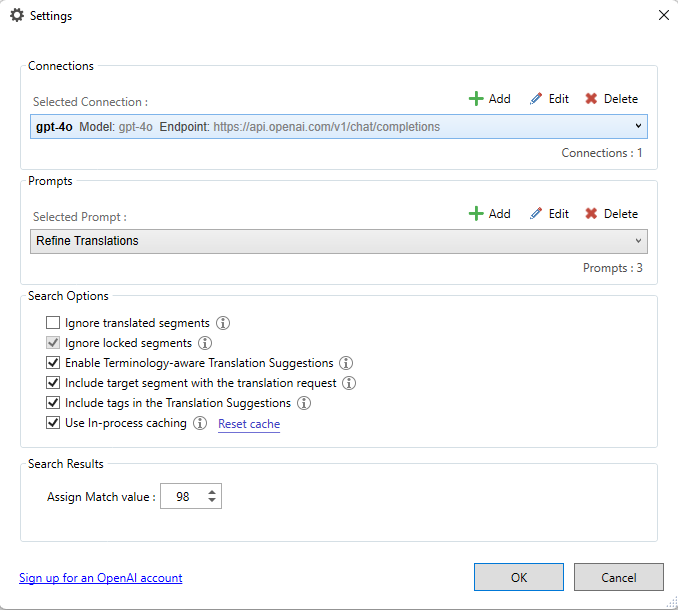Click the 'Prompts : 3' count text
This screenshot has height=610, width=678.
click(612, 268)
